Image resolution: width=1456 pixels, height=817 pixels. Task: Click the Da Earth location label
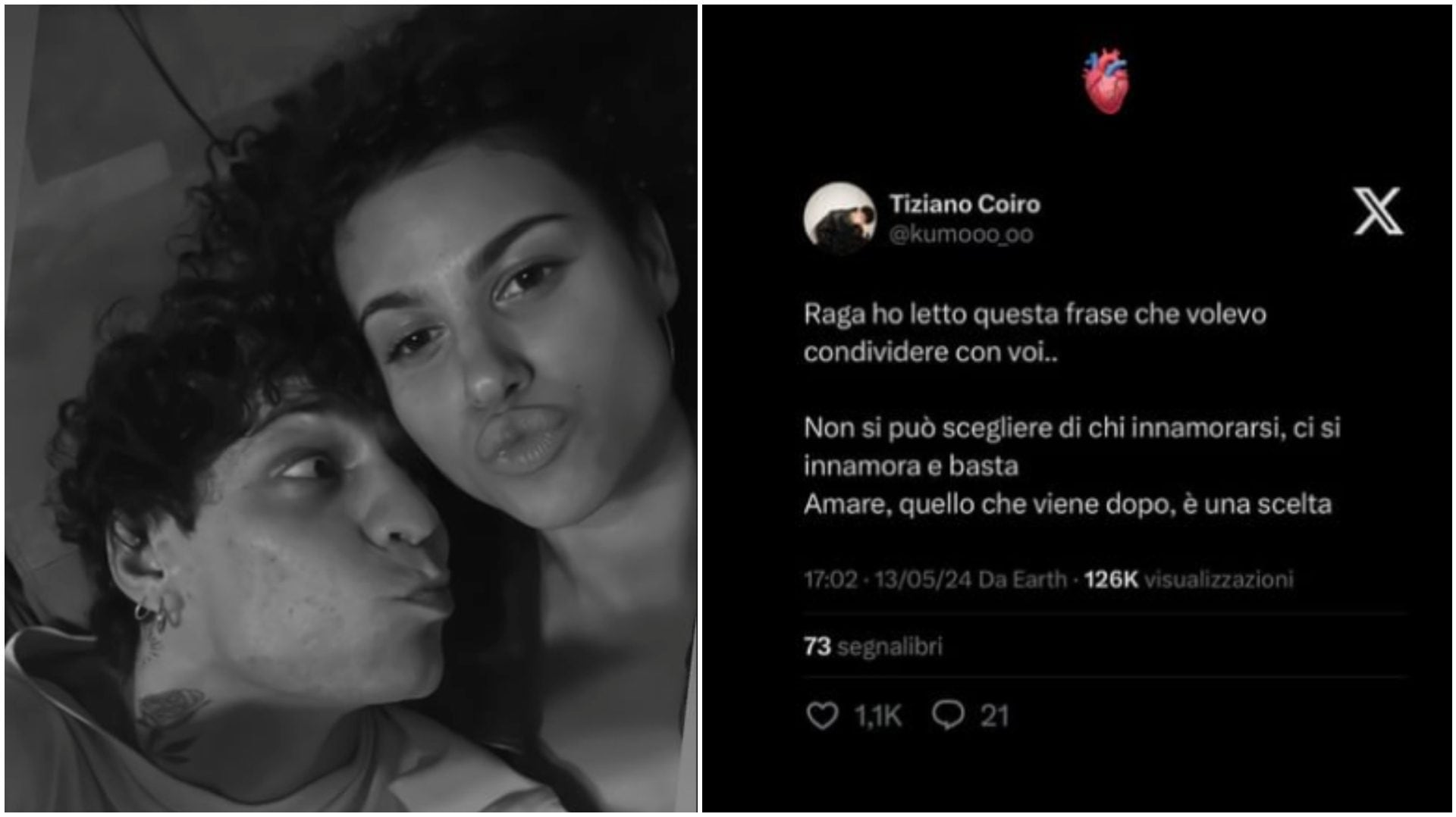[x=1022, y=580]
